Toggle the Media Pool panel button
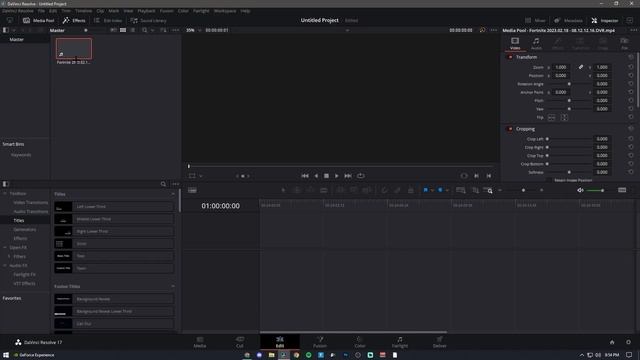Image resolution: width=640 pixels, height=360 pixels. pos(38,20)
